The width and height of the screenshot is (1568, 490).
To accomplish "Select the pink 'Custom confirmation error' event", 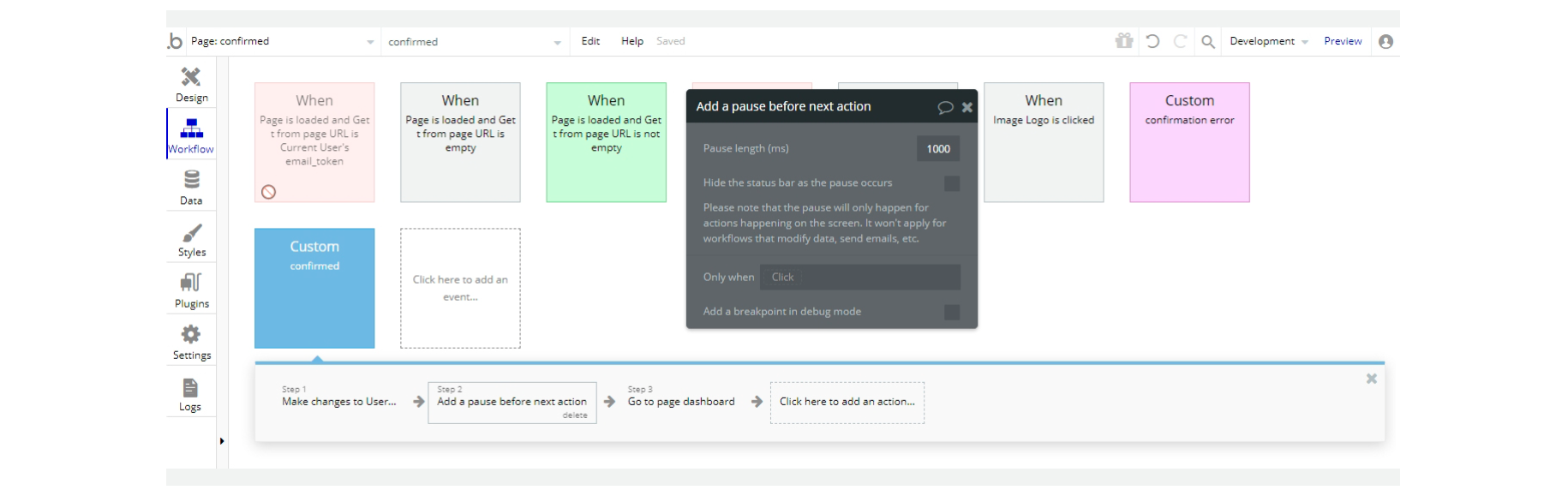I will 1189,142.
